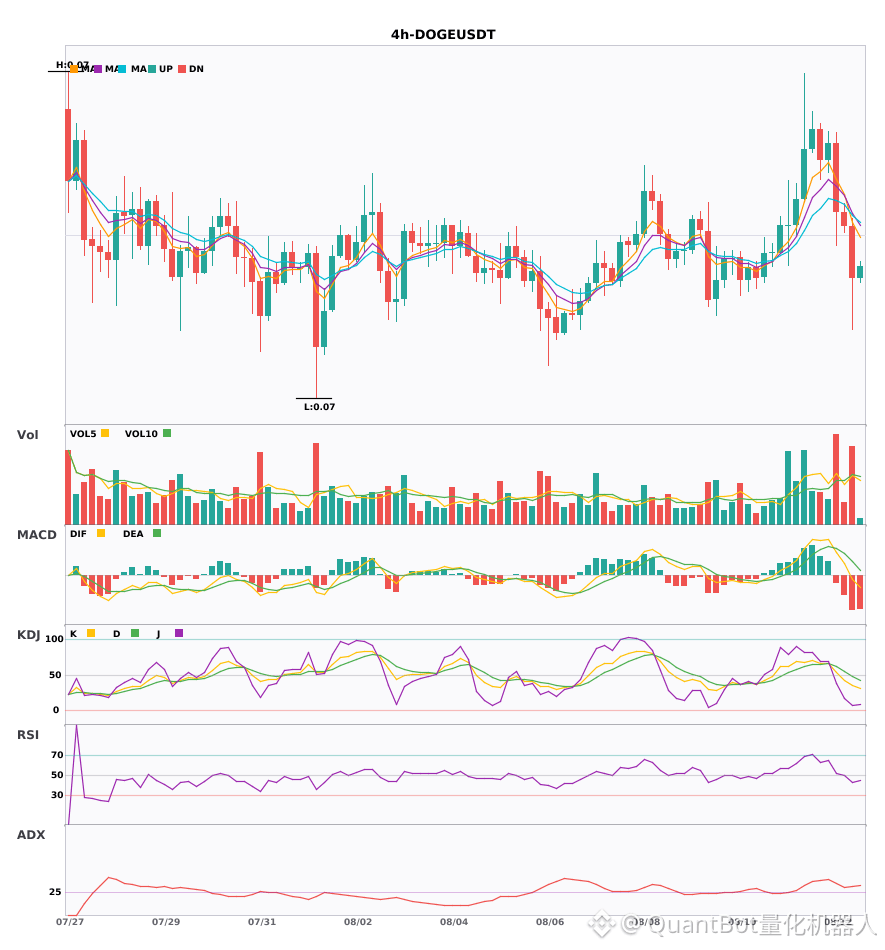Click the DN legend label
Screen dimensions: 885x950
pos(196,69)
